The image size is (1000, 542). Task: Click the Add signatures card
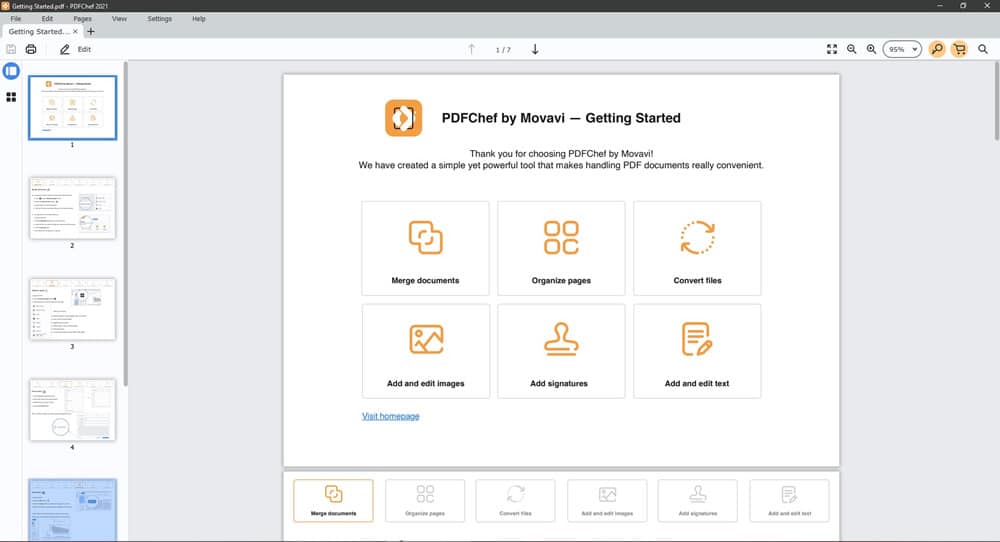click(x=561, y=351)
